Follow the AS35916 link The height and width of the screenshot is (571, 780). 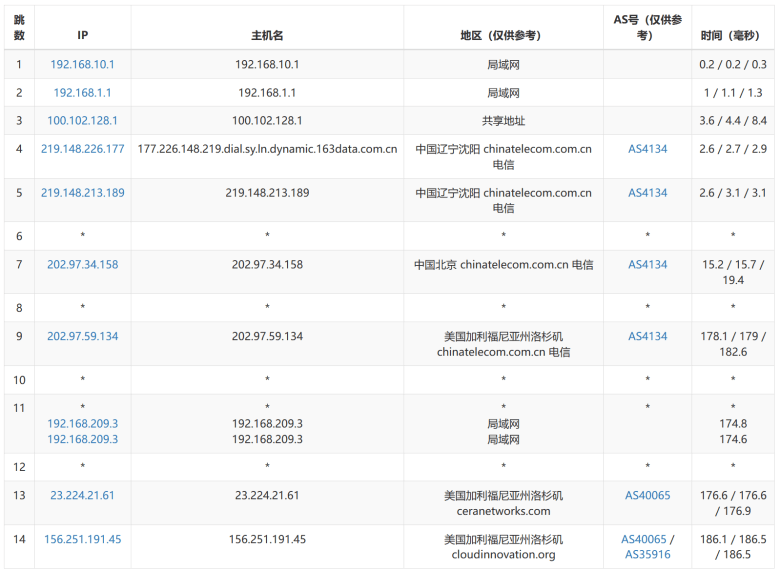[x=648, y=555]
